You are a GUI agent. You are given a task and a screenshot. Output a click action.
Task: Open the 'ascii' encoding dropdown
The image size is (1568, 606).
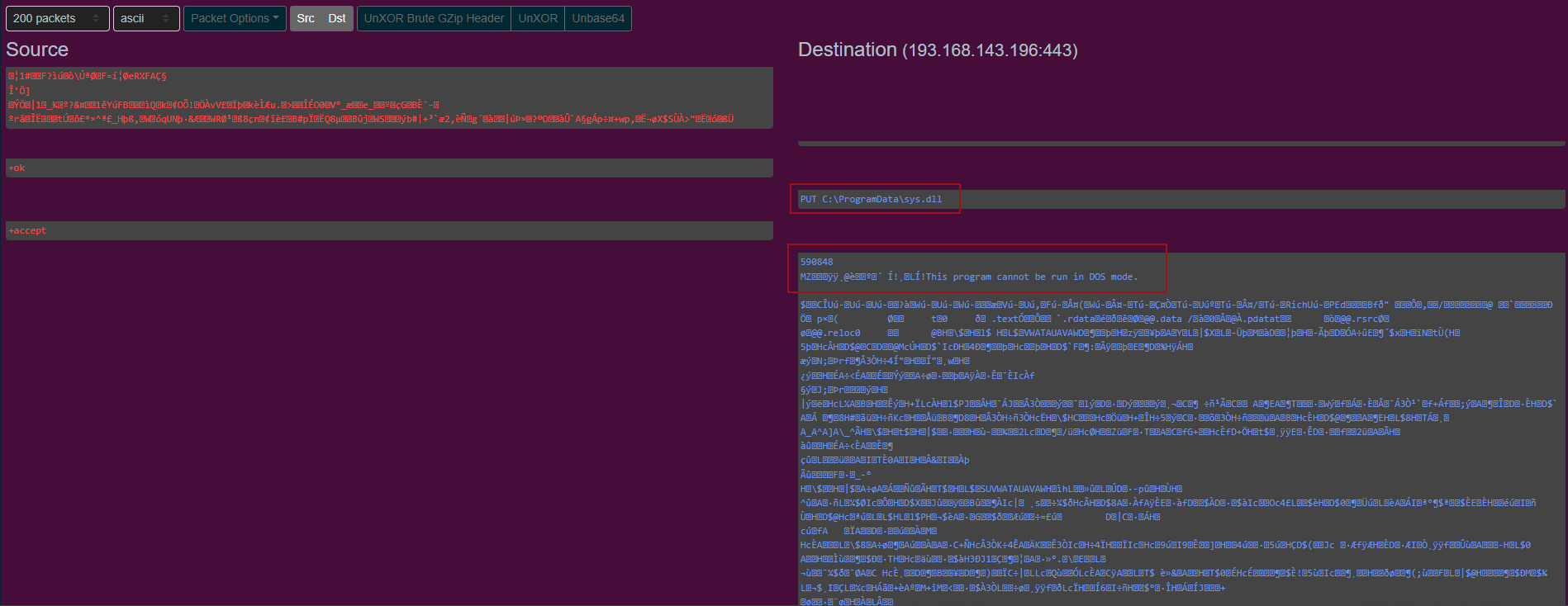[x=146, y=18]
